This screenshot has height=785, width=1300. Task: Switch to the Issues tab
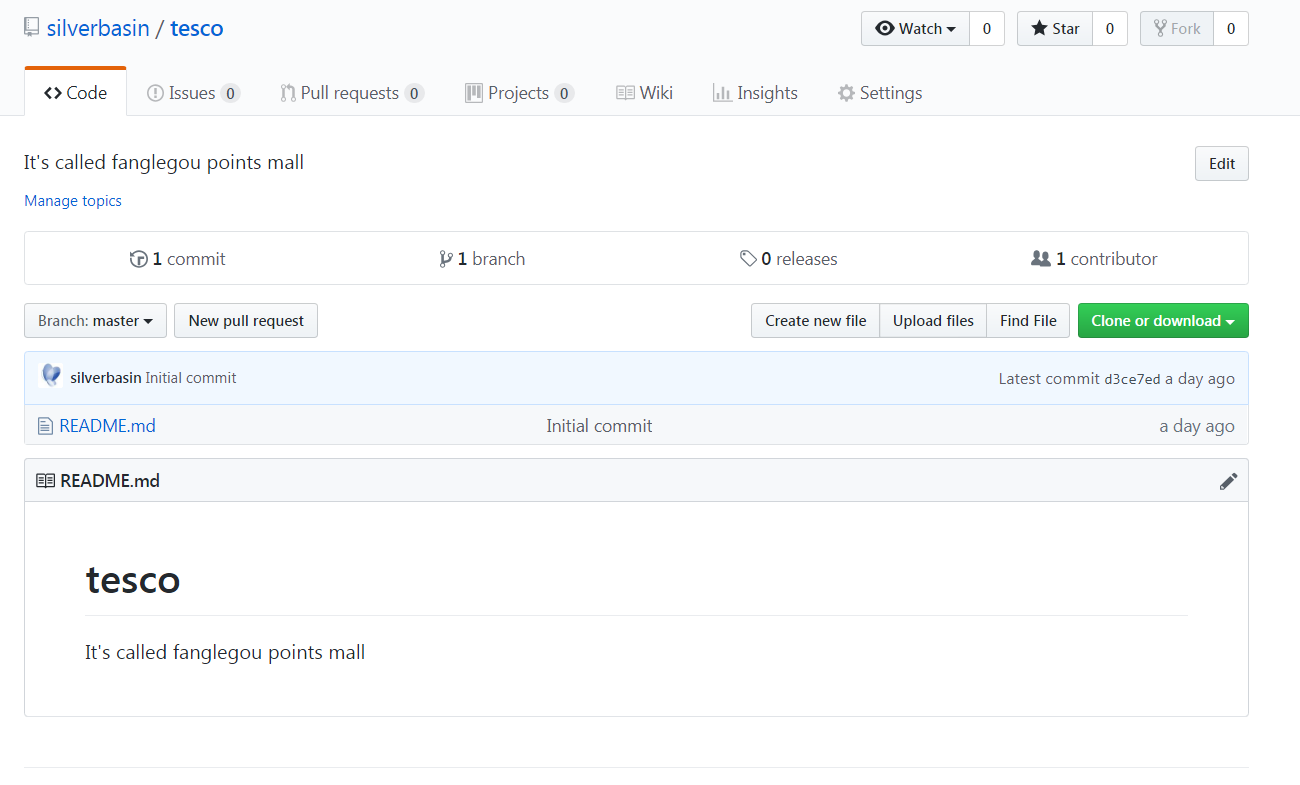tap(193, 93)
